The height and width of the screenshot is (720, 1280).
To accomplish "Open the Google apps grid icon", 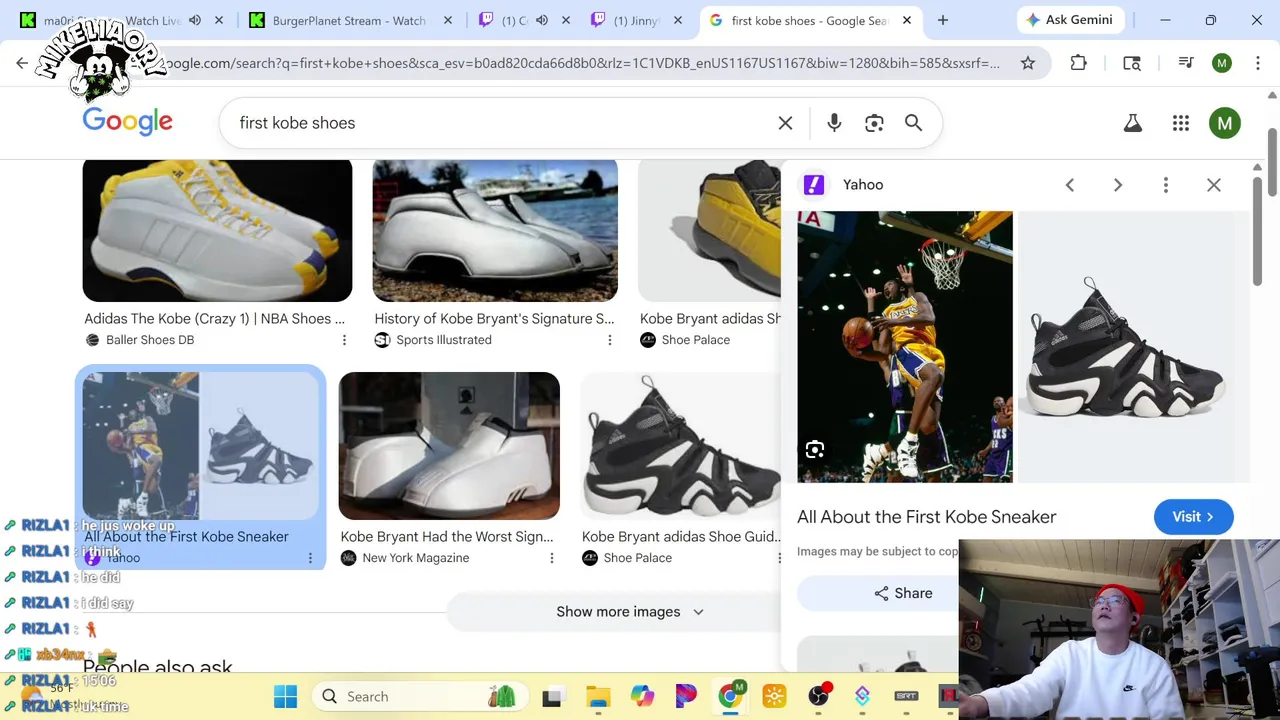I will pyautogui.click(x=1181, y=123).
